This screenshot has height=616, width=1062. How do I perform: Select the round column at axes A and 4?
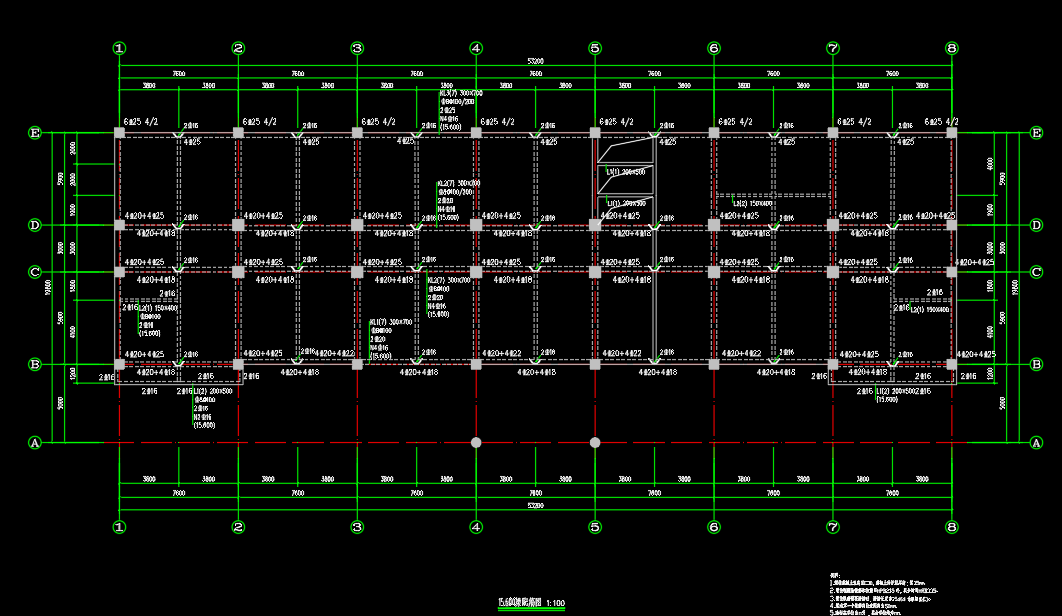[476, 443]
